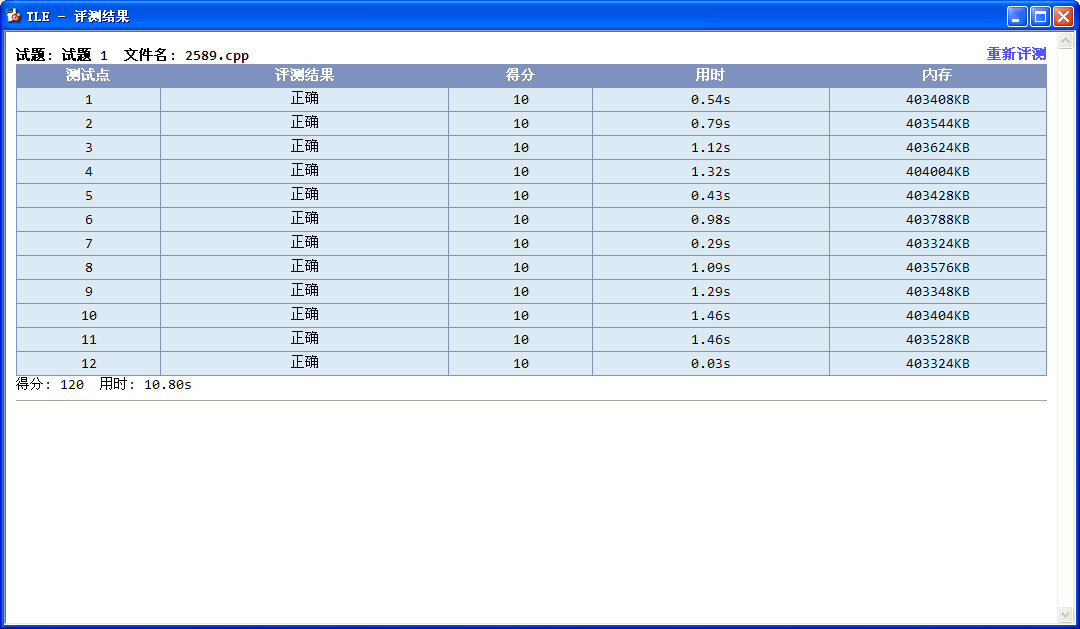This screenshot has width=1080, height=629.
Task: Click the file name 2589.cpp
Action: 217,55
